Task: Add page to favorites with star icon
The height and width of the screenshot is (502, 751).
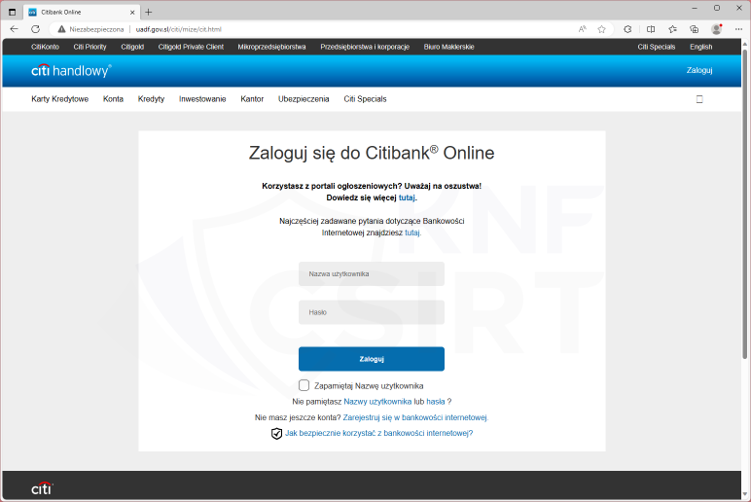Action: pos(601,29)
